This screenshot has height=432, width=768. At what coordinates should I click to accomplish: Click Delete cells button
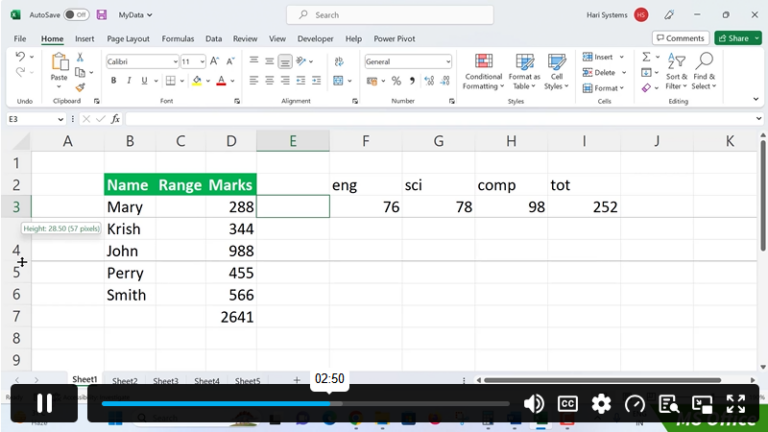[599, 72]
